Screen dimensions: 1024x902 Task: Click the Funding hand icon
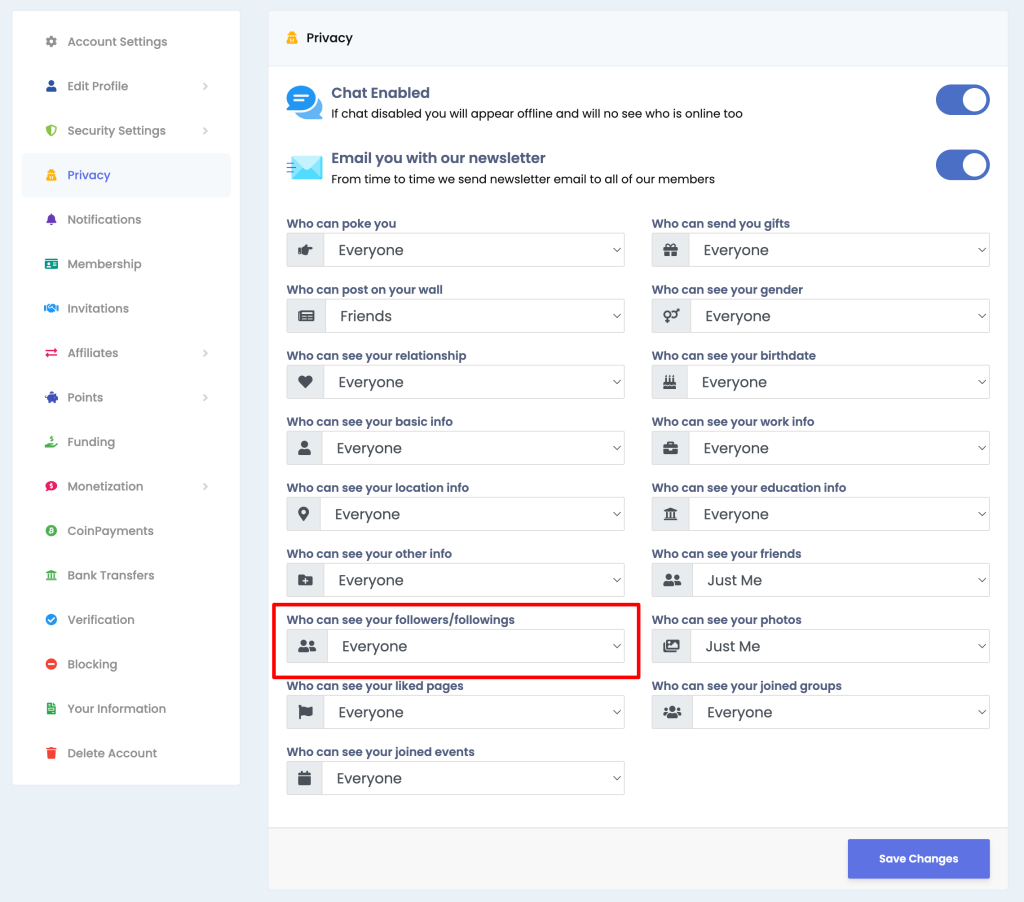51,442
